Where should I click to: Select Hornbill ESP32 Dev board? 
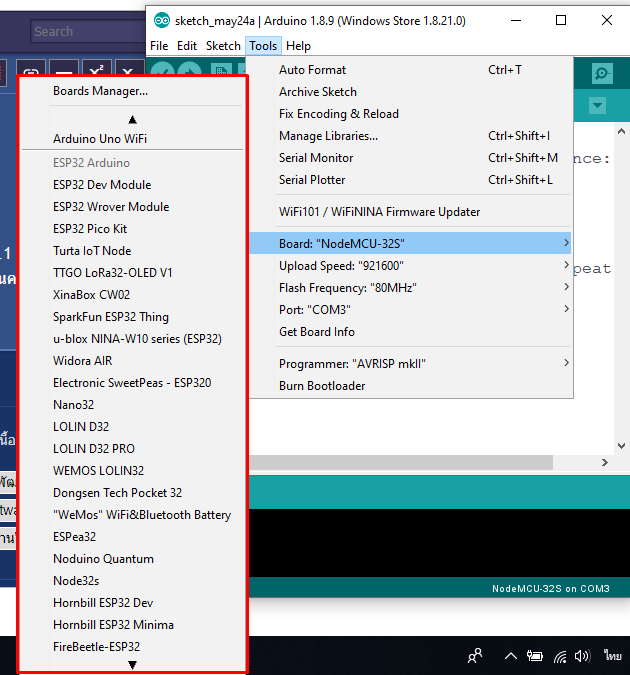click(x=133, y=603)
